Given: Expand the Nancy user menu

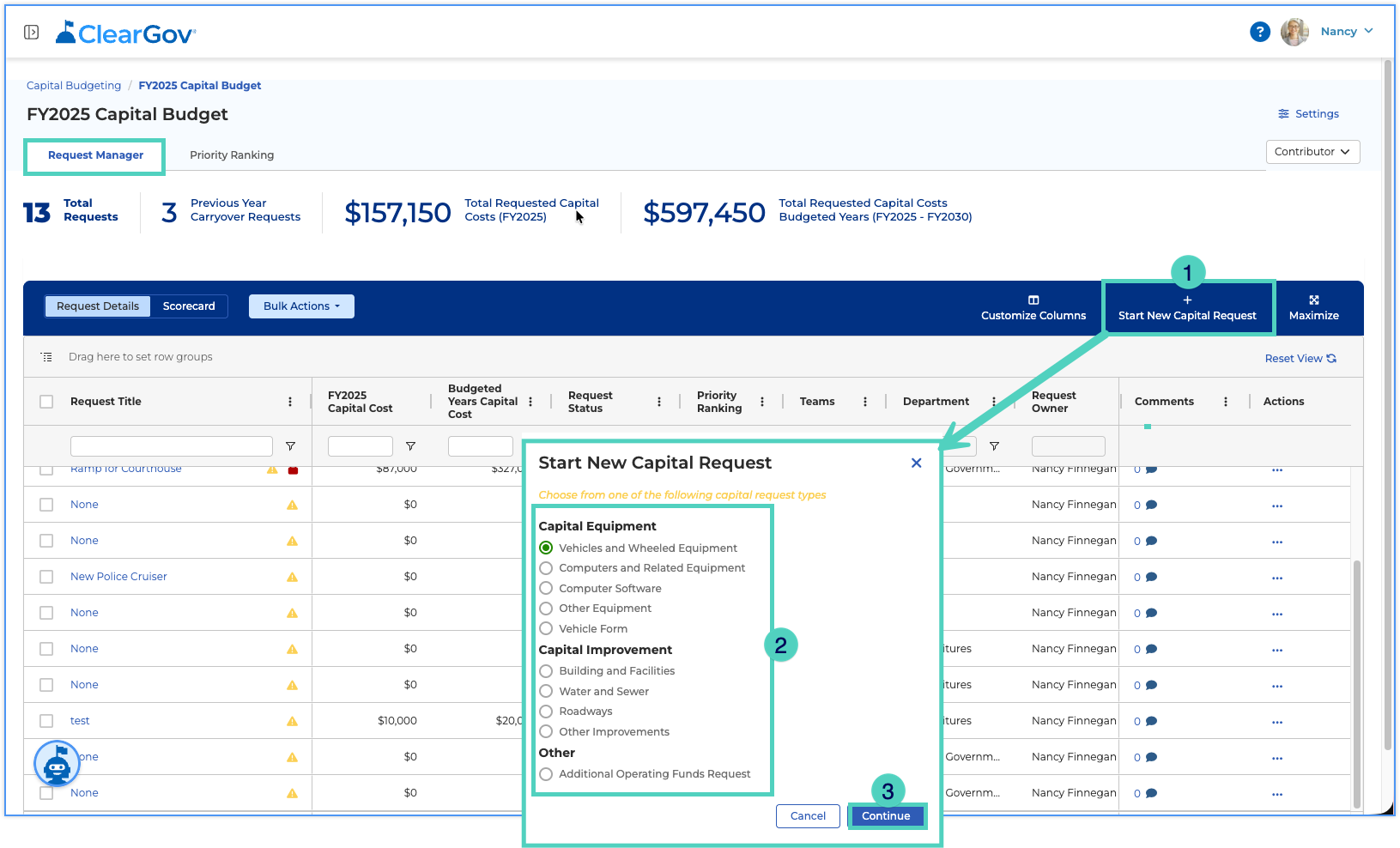Looking at the screenshot, I should tap(1347, 32).
